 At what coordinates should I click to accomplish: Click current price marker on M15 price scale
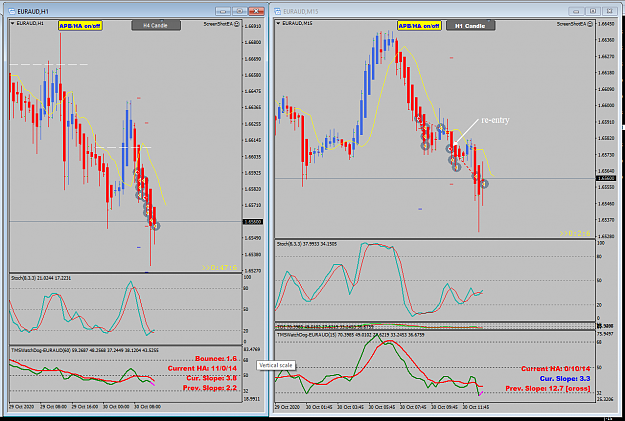606,178
